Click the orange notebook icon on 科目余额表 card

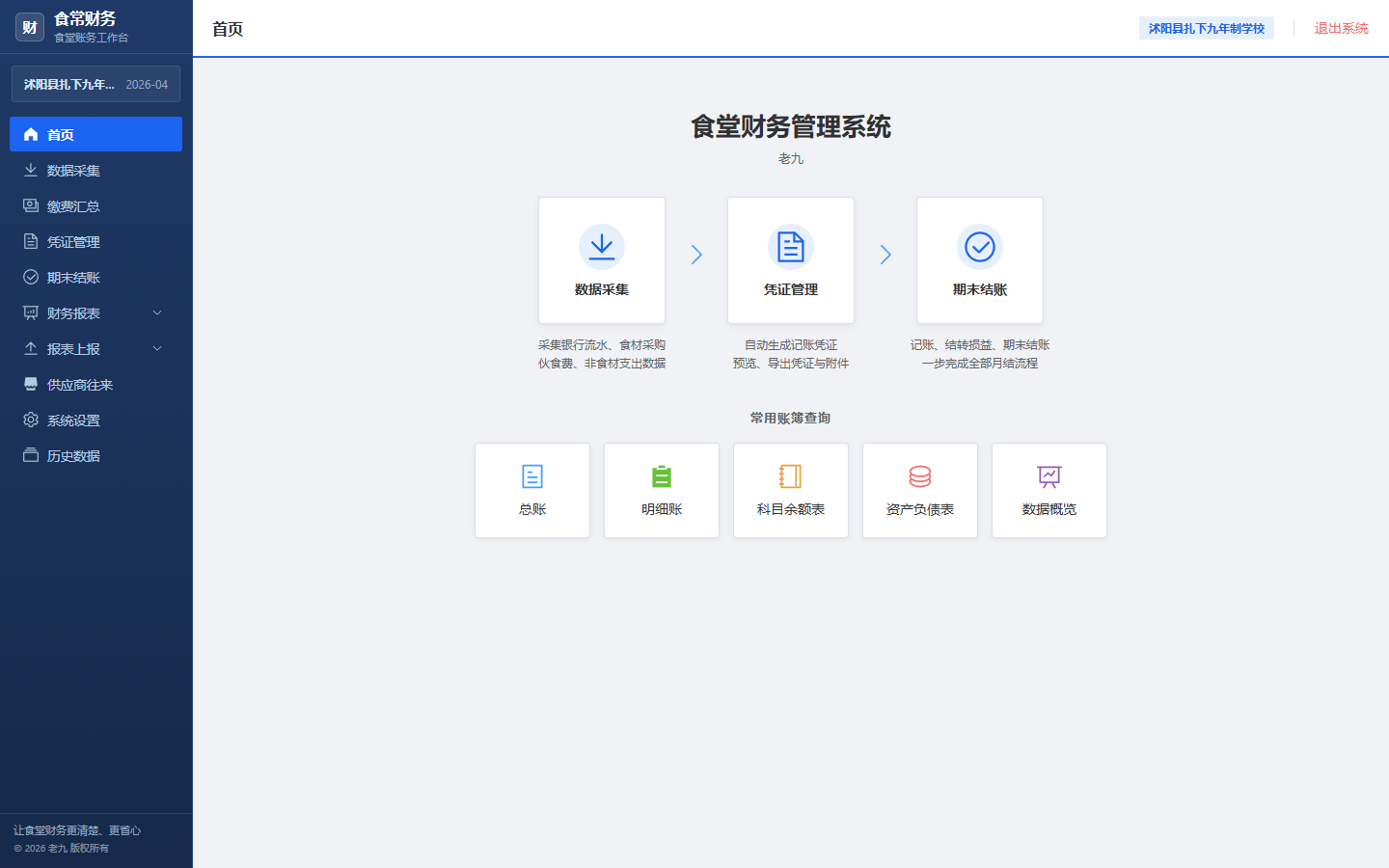pyautogui.click(x=791, y=476)
